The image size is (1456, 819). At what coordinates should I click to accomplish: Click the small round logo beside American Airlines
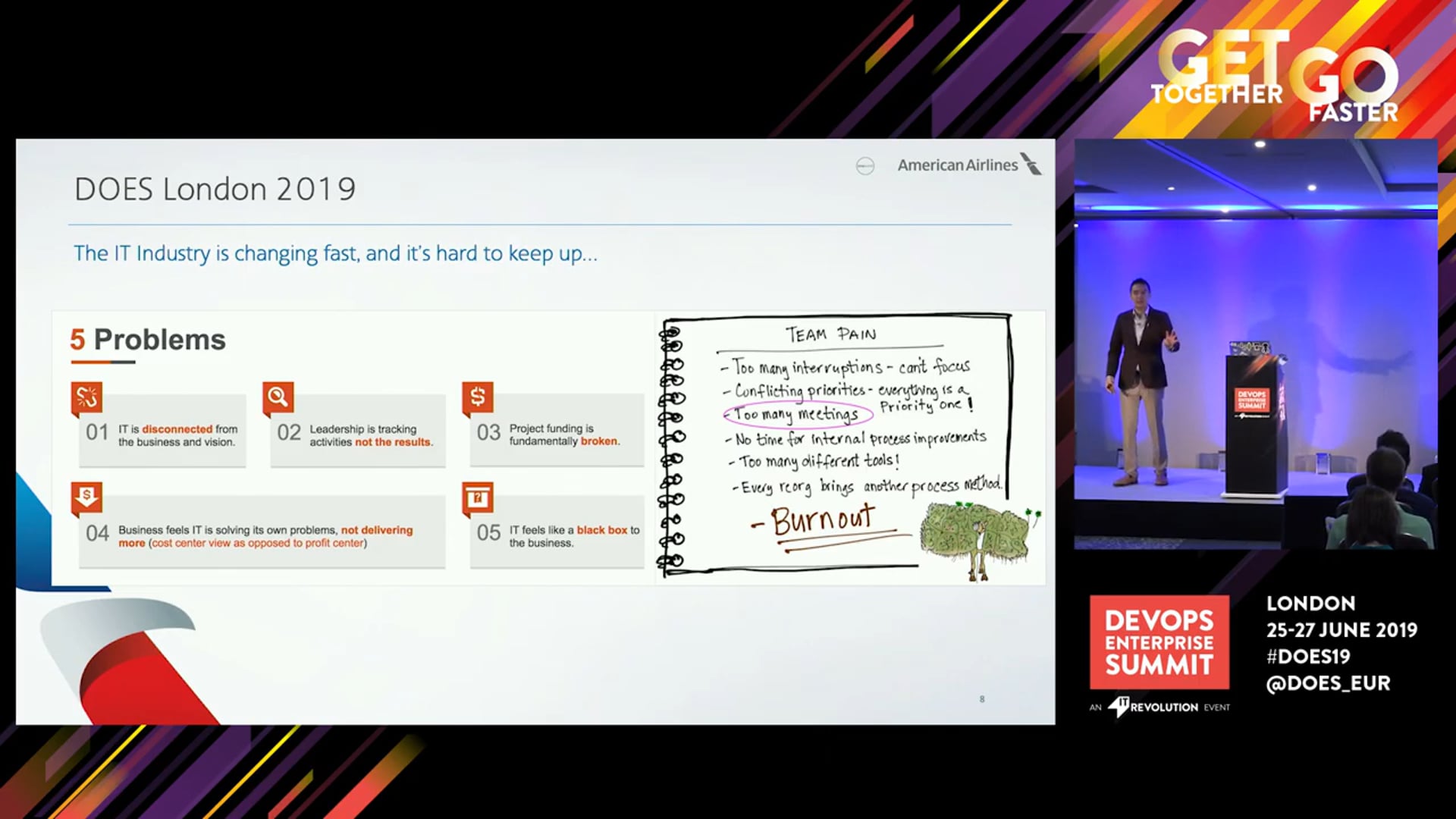click(864, 166)
